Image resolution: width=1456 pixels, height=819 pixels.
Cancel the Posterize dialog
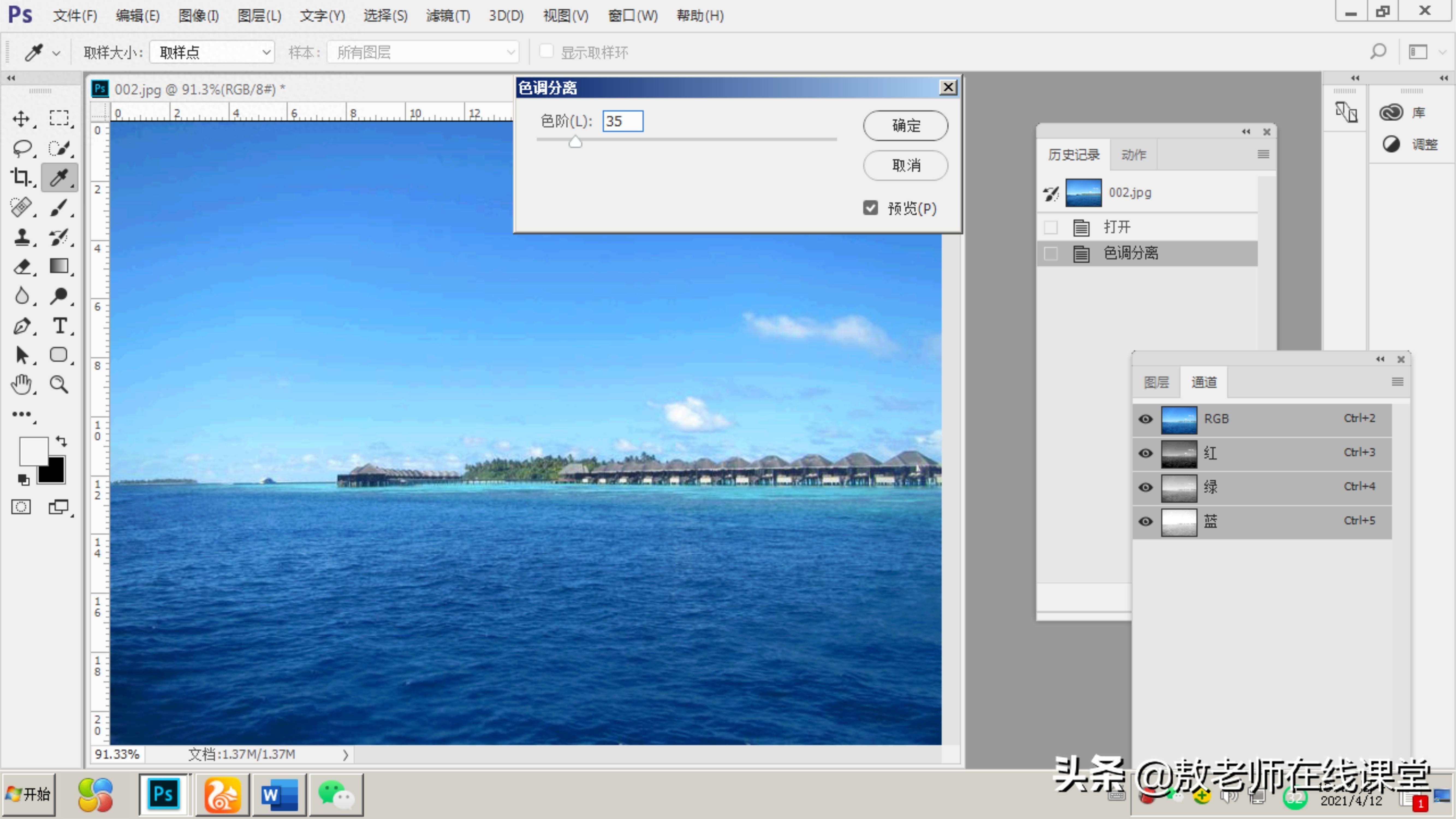click(x=905, y=166)
